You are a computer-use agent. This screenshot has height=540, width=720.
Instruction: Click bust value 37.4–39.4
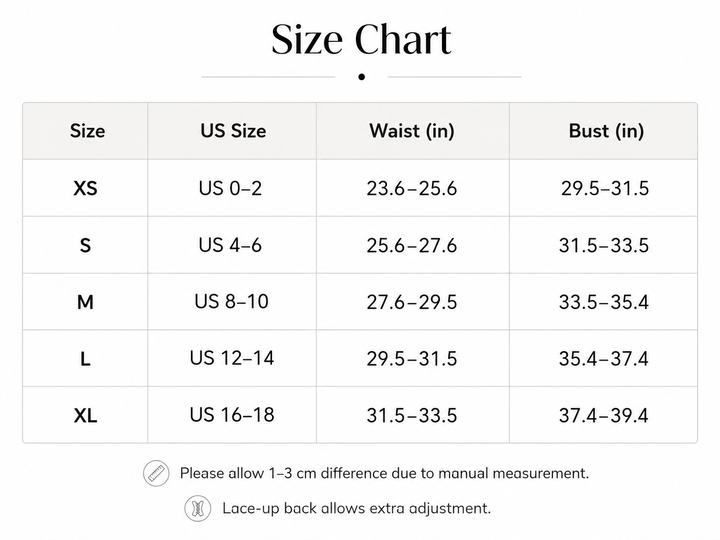click(604, 416)
